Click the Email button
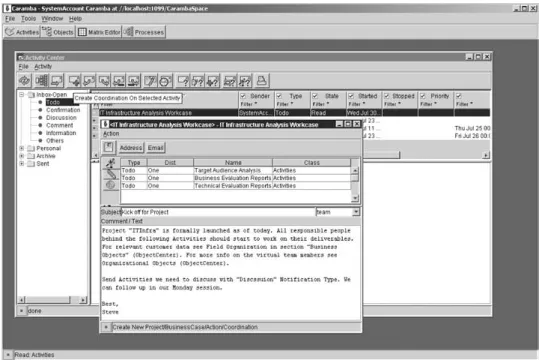 pyautogui.click(x=155, y=148)
